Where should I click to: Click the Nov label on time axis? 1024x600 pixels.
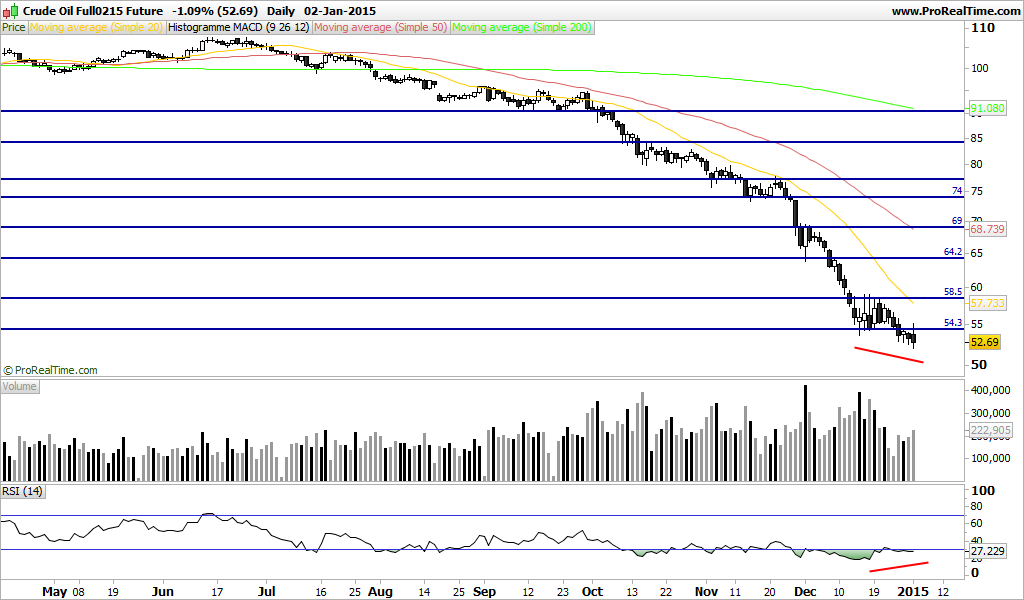tap(707, 592)
